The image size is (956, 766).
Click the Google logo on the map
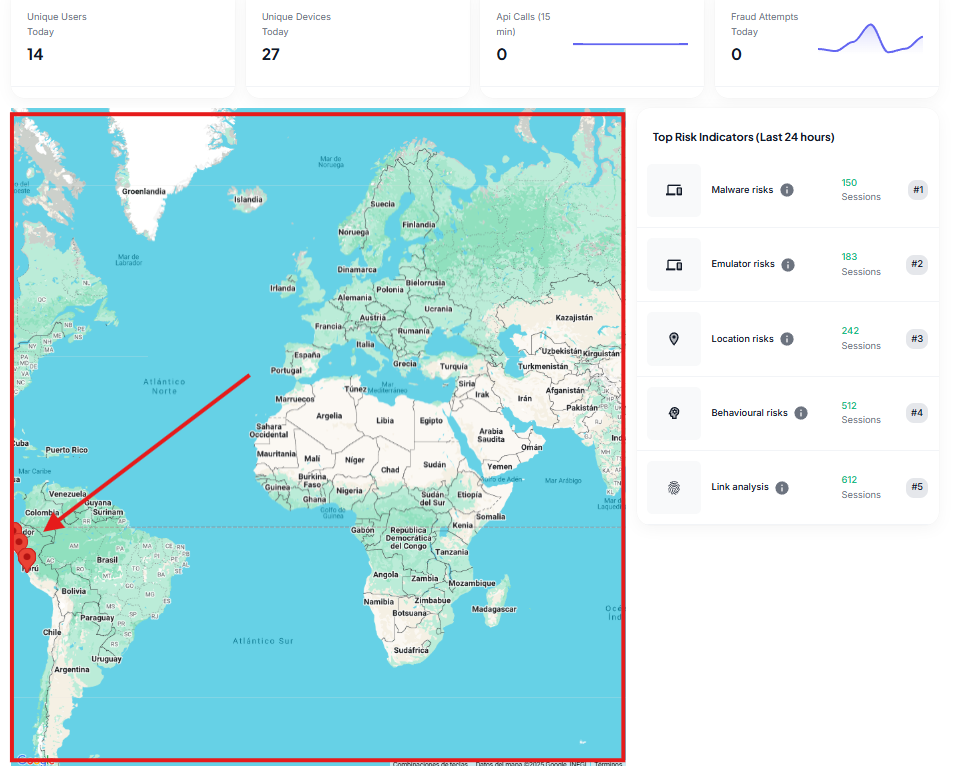35,760
